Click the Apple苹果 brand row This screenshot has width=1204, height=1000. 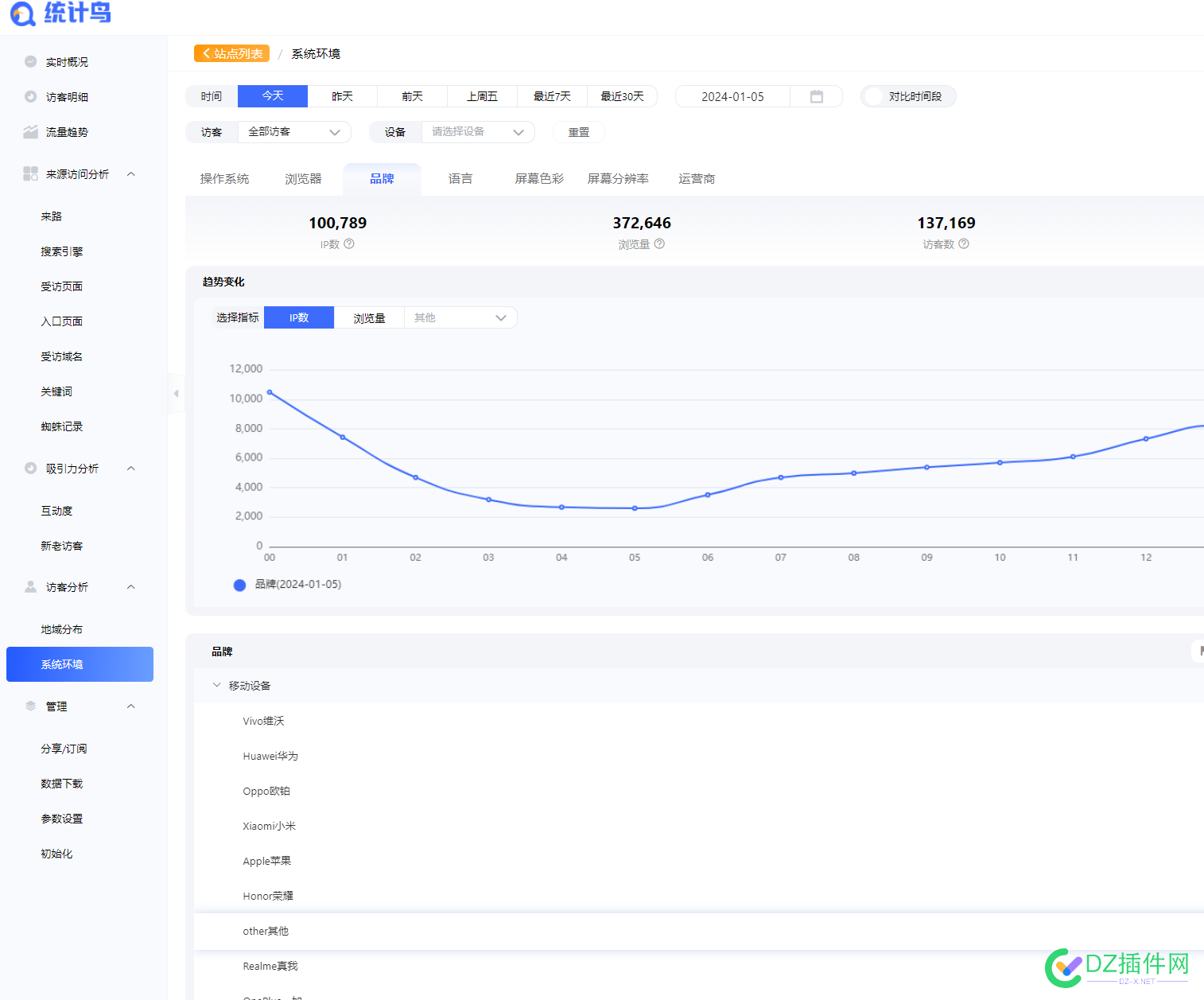(698, 861)
